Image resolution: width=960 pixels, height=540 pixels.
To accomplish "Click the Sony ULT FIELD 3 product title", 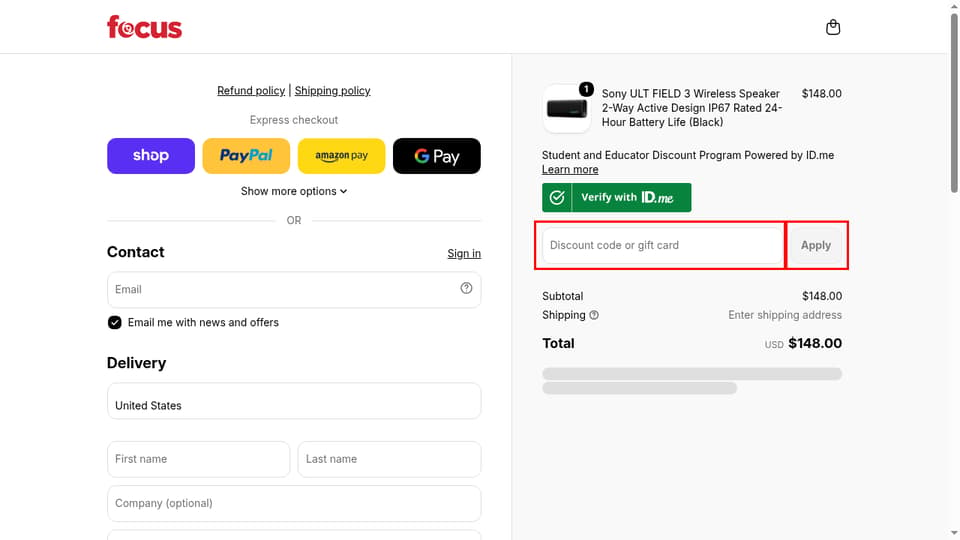I will point(692,108).
